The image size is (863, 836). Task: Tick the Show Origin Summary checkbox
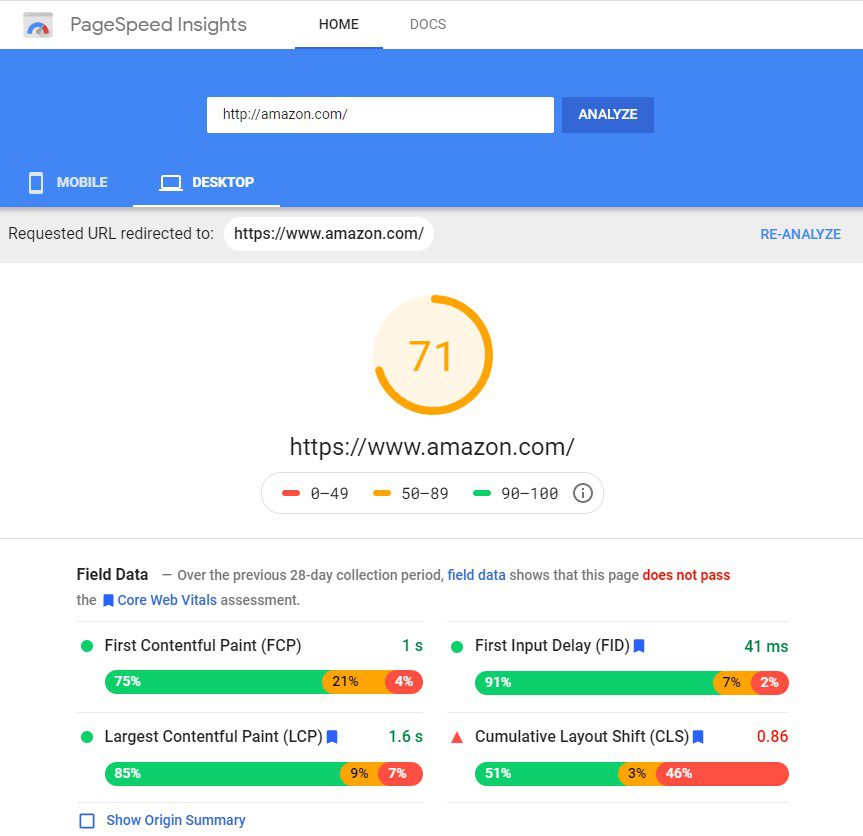tap(87, 821)
